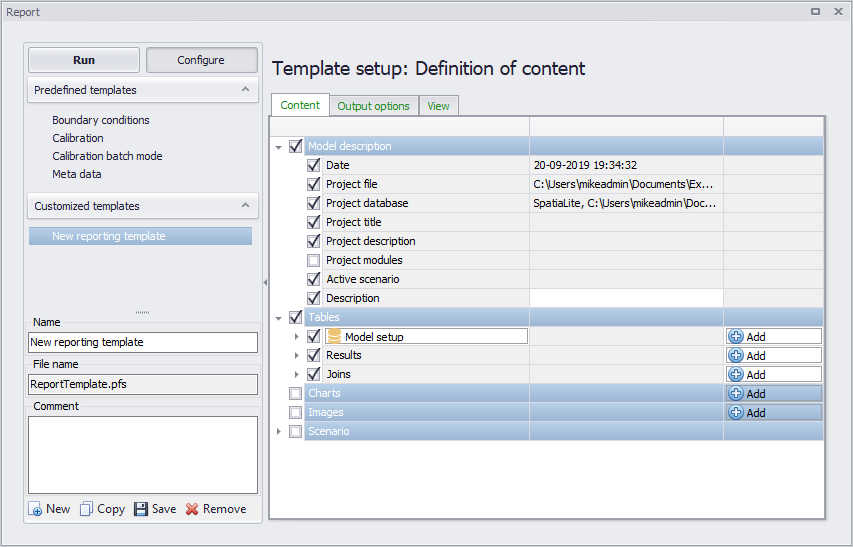This screenshot has width=853, height=547.
Task: Open the Output options tab
Action: [373, 106]
